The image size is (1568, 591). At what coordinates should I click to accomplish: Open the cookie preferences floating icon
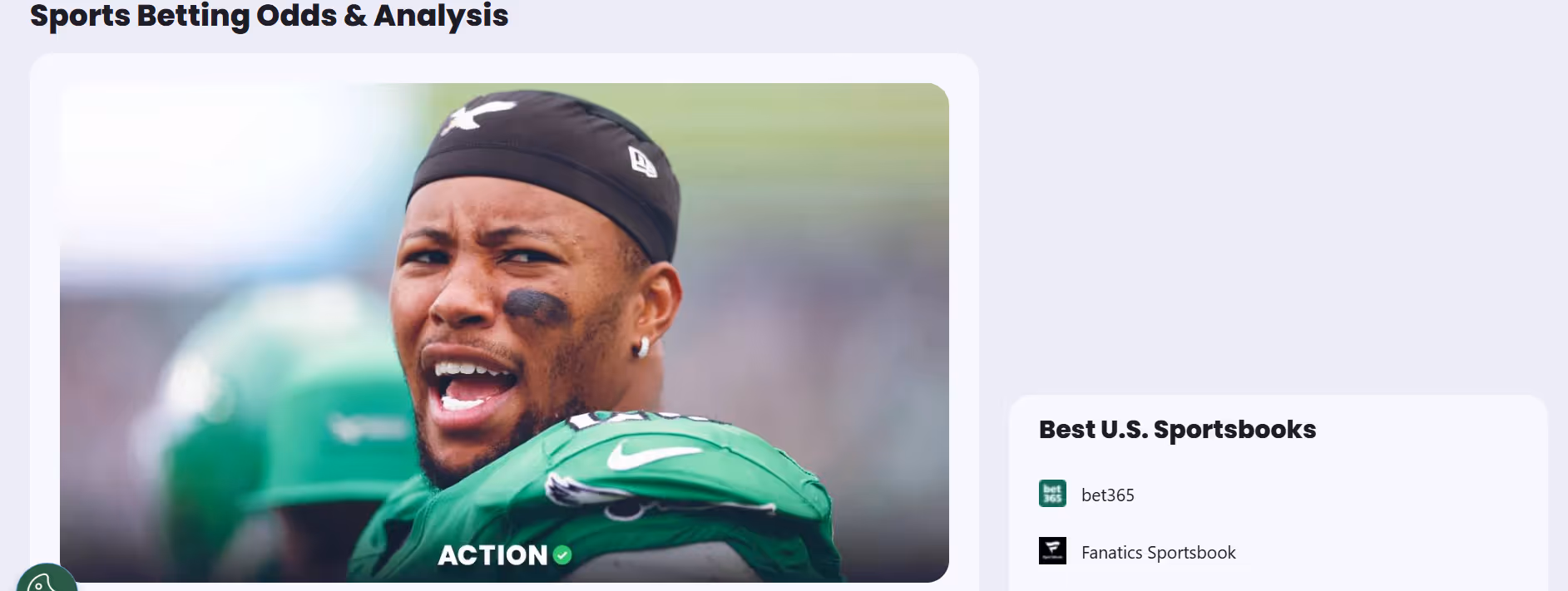pos(47,579)
